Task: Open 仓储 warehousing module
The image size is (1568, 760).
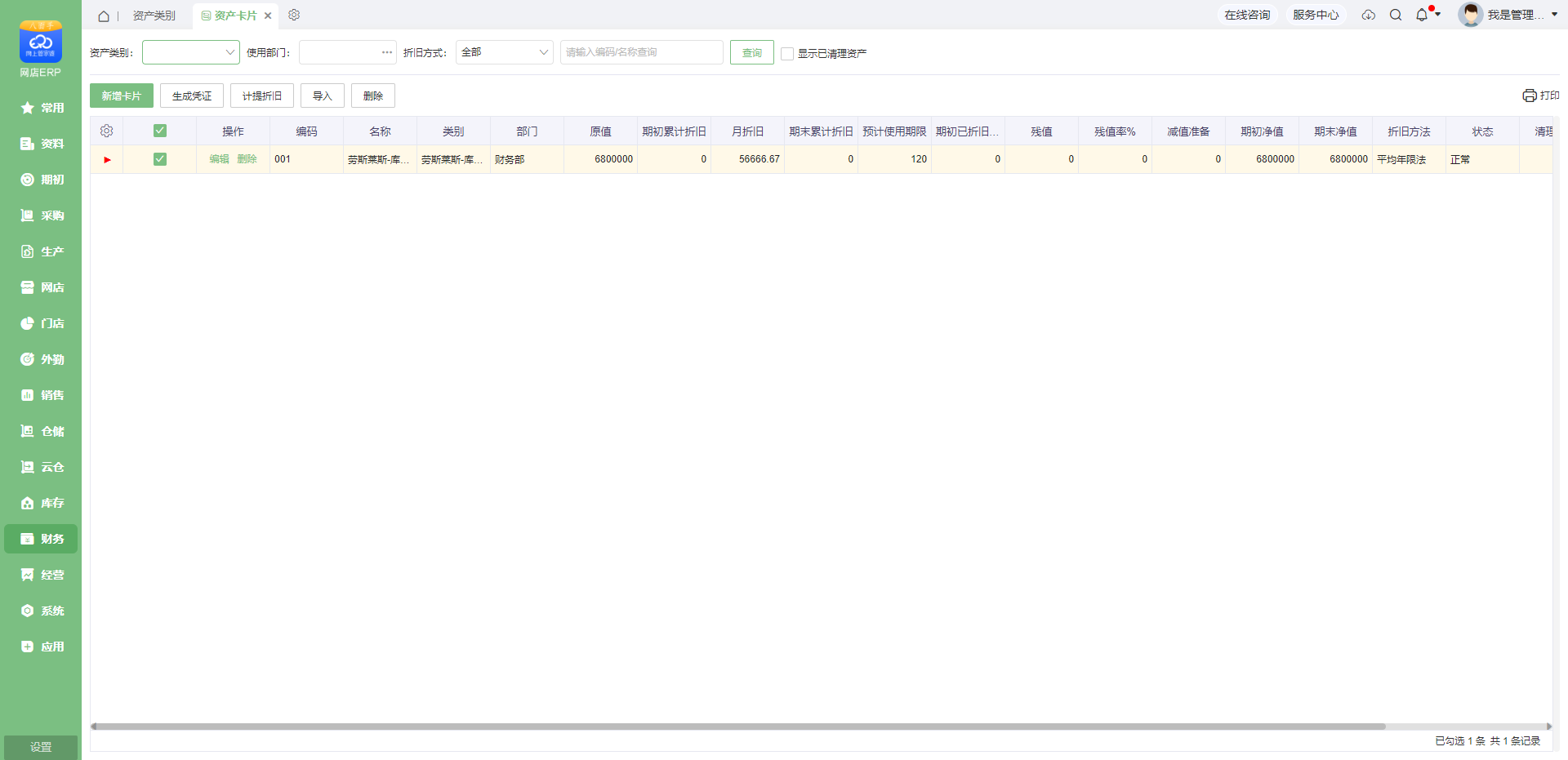Action: (x=41, y=431)
